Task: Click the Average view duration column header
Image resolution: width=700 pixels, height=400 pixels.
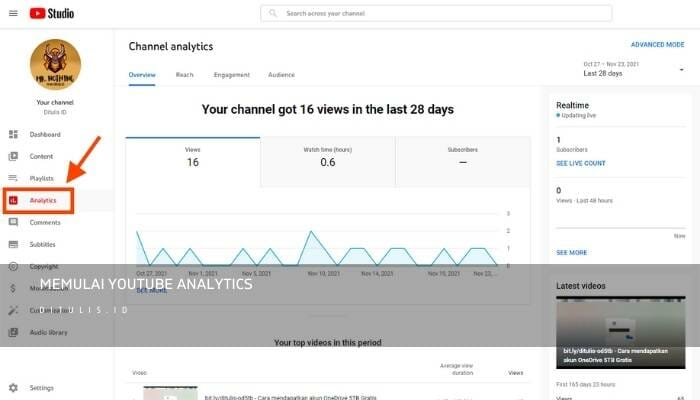Action: point(456,369)
